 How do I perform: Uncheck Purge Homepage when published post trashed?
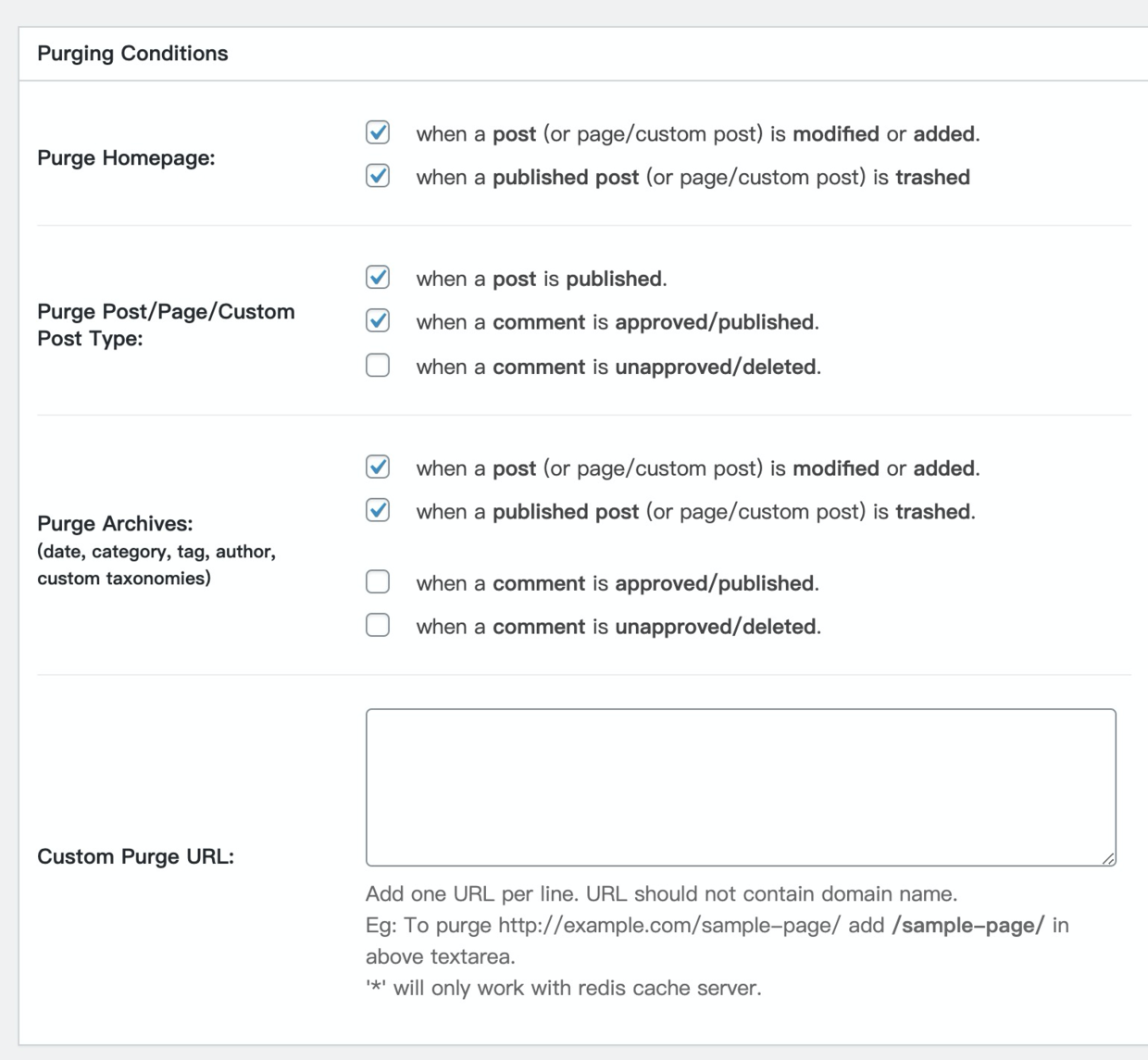[378, 176]
